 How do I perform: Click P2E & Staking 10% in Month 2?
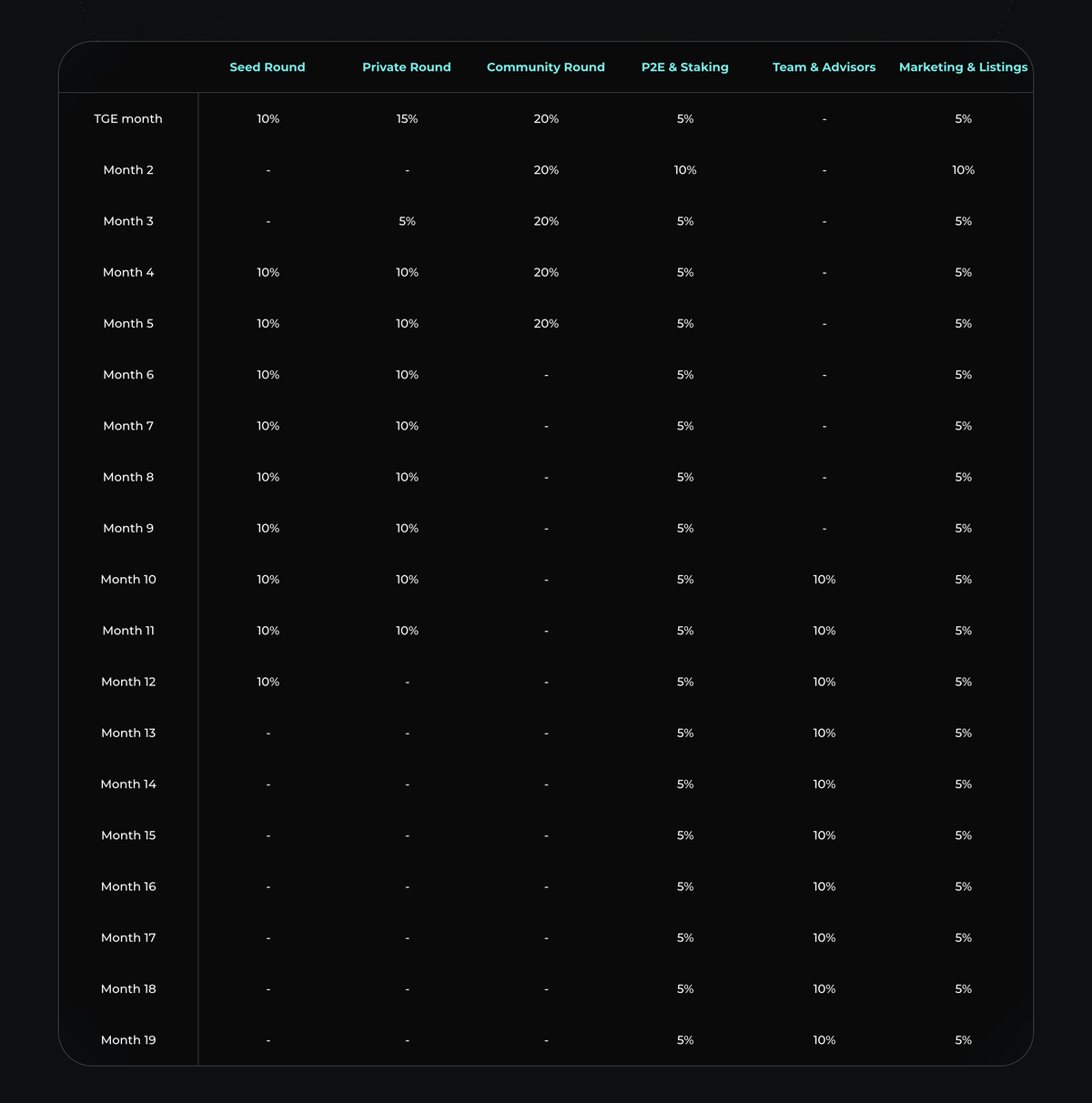[685, 170]
